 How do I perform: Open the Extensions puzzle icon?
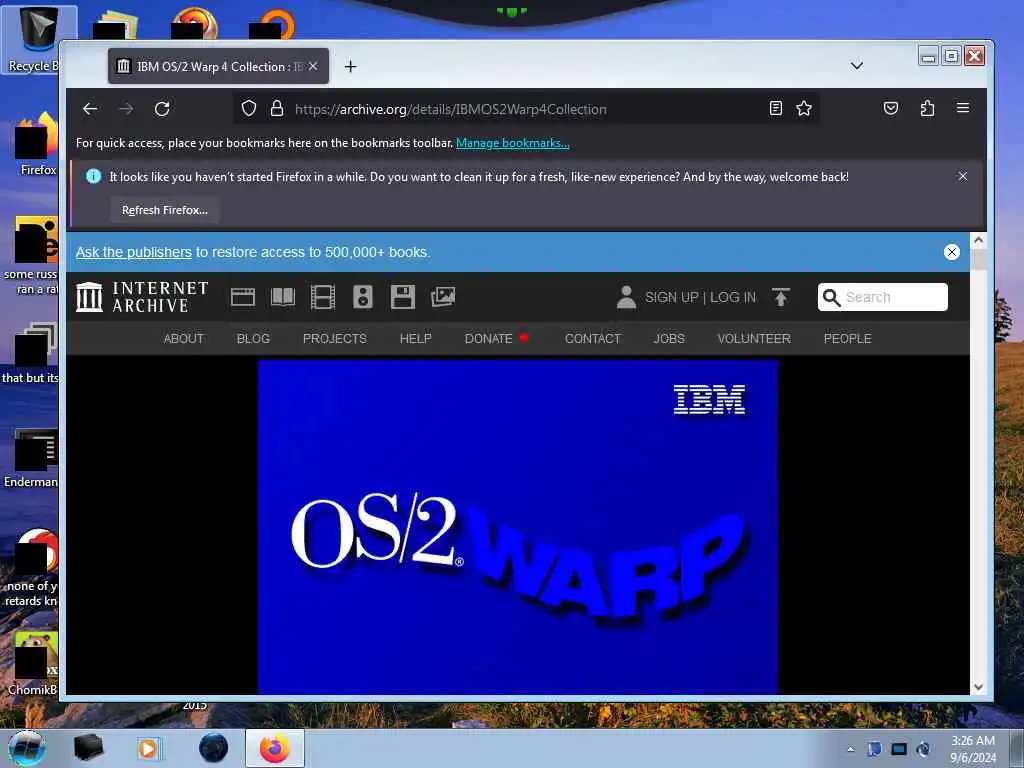(927, 108)
